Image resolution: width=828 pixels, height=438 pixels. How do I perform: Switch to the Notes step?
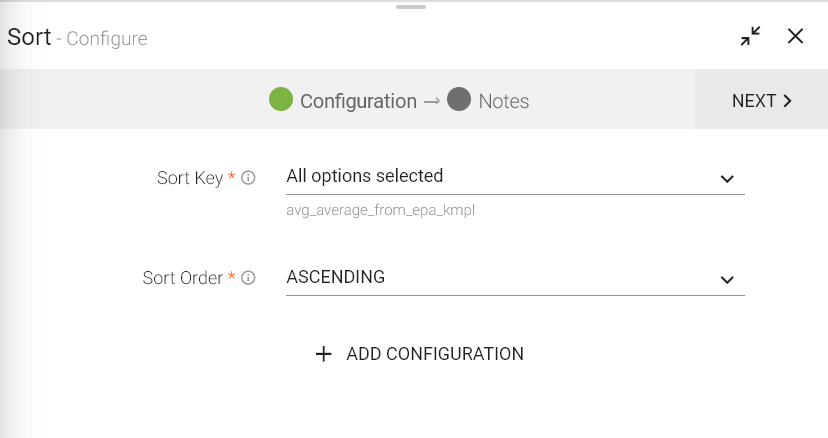tap(503, 101)
